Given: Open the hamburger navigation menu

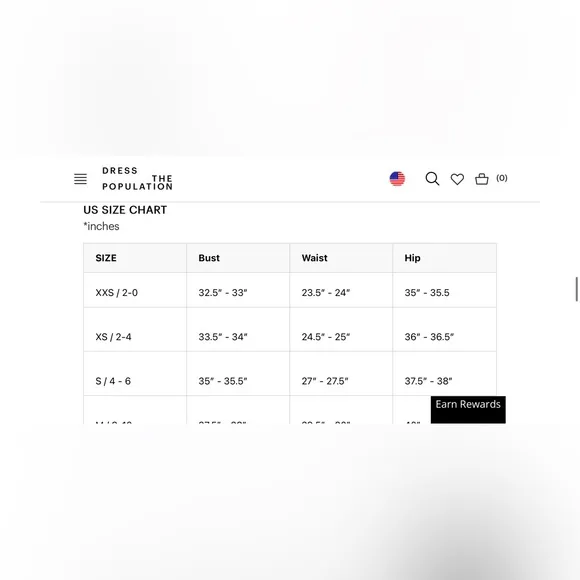Looking at the screenshot, I should point(80,179).
